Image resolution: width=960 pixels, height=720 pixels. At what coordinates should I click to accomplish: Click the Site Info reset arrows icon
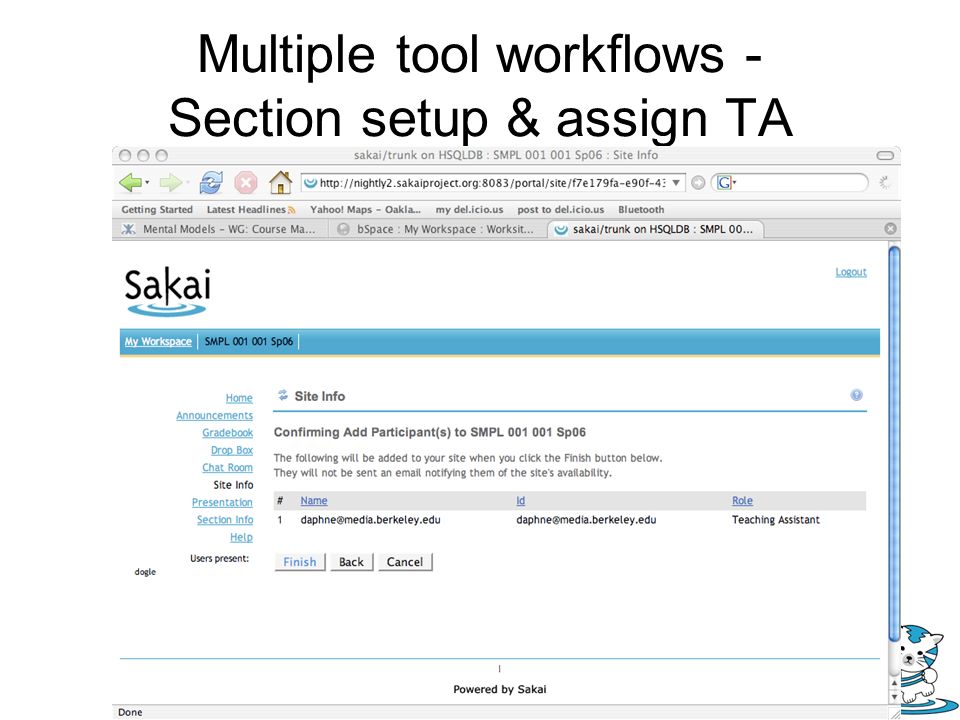[x=282, y=395]
